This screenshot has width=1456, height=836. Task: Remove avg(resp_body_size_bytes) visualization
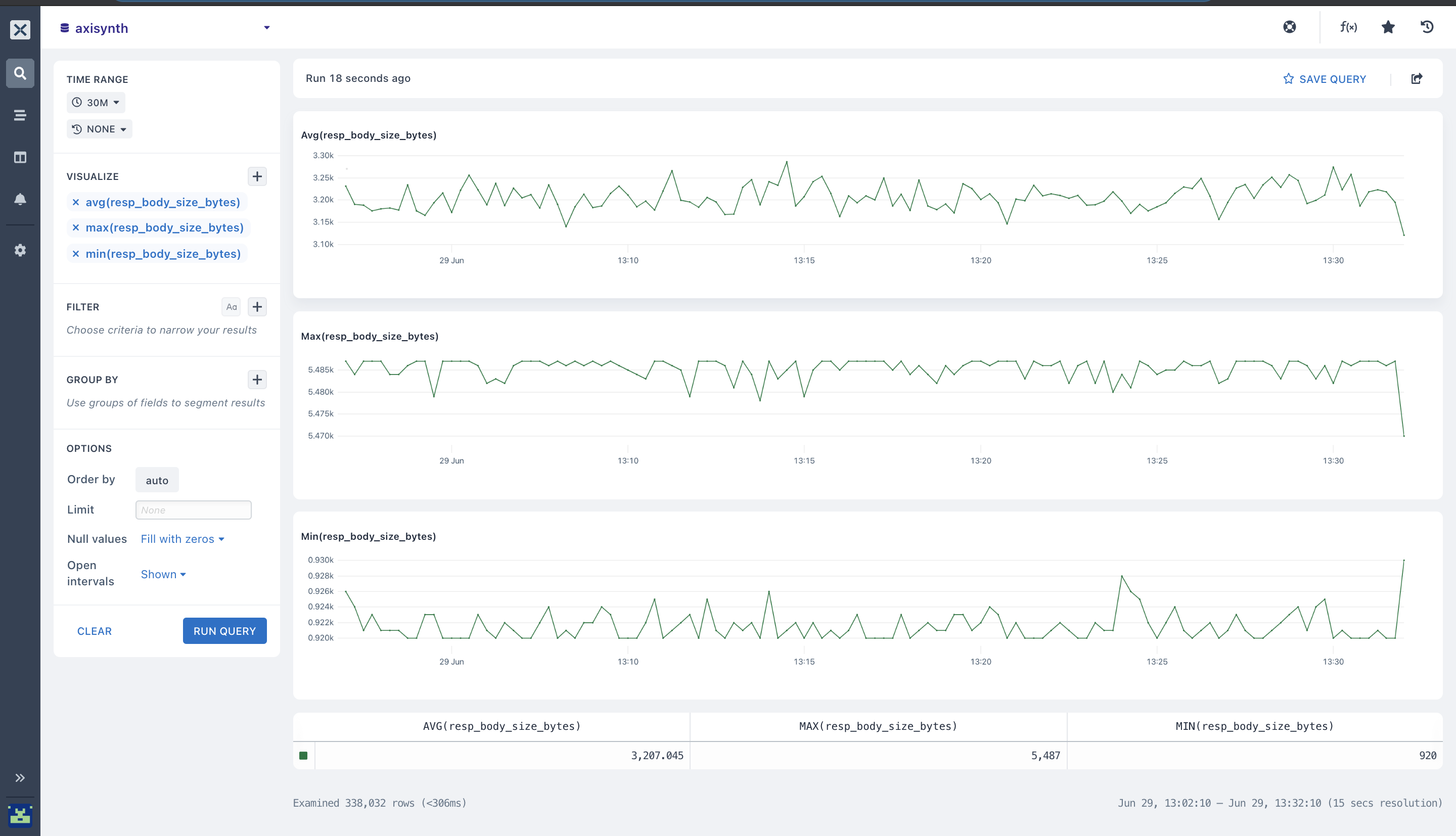76,202
